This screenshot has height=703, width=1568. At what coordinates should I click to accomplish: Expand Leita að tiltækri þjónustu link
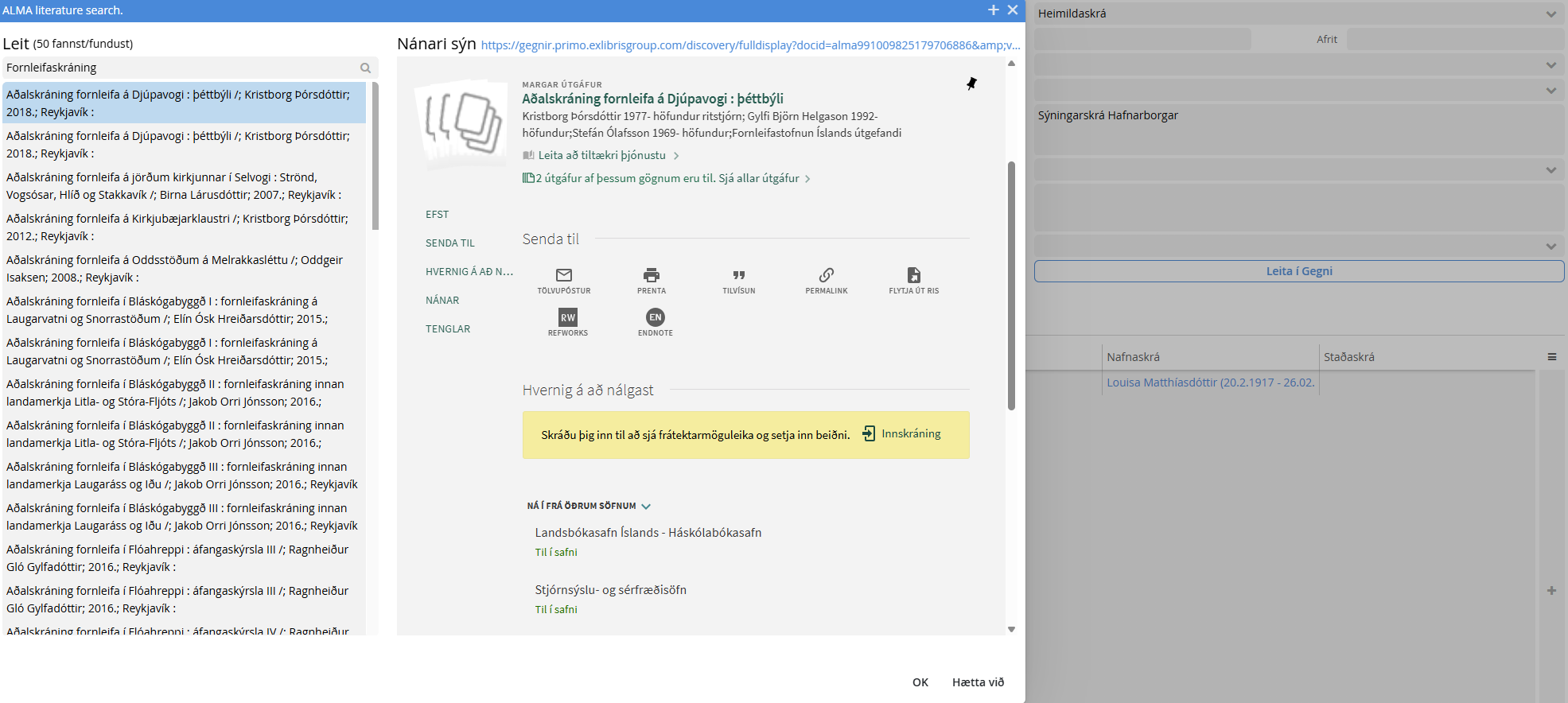tap(601, 156)
